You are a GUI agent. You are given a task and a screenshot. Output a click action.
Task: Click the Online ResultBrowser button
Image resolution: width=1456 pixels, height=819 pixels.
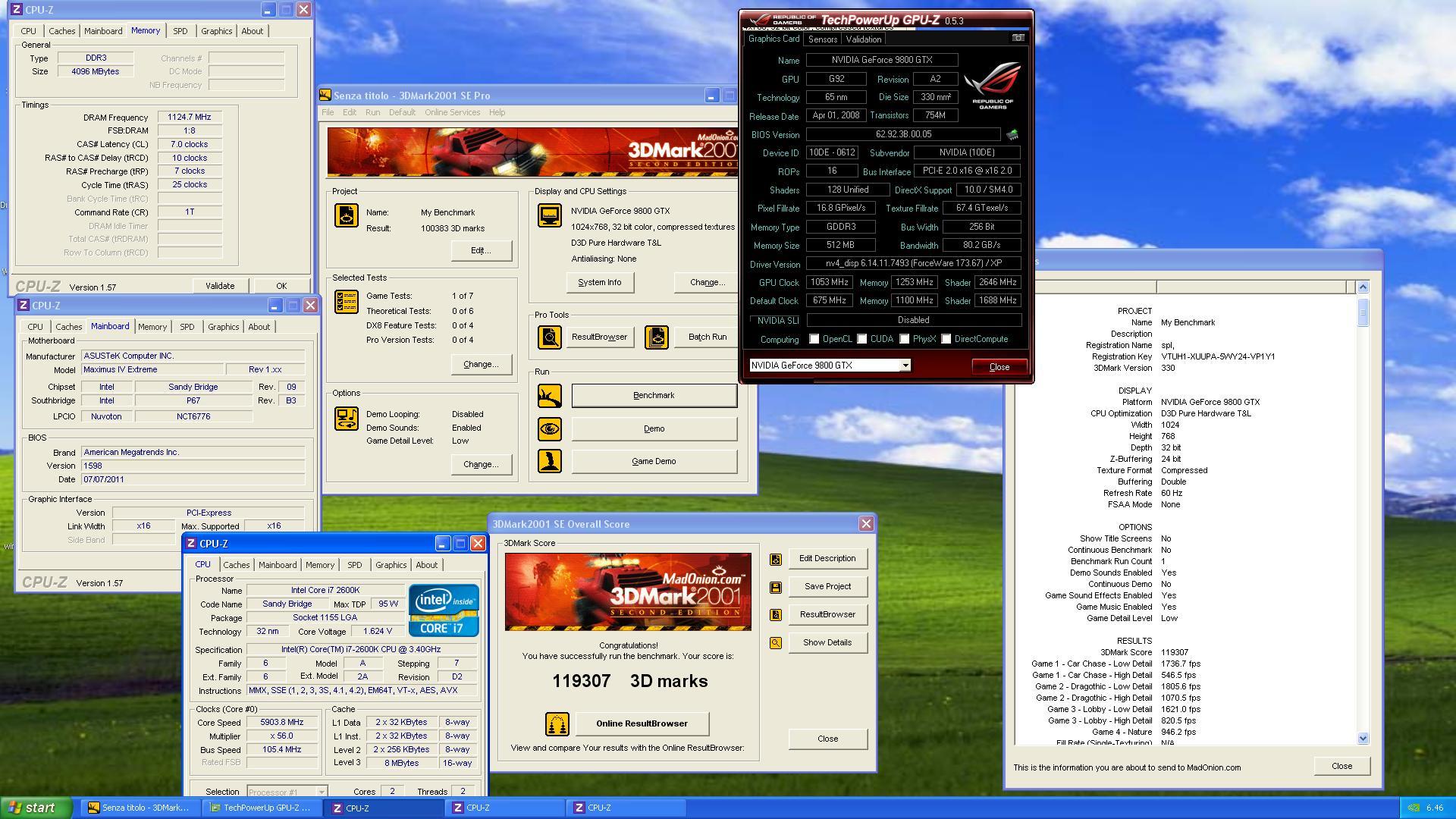(642, 723)
